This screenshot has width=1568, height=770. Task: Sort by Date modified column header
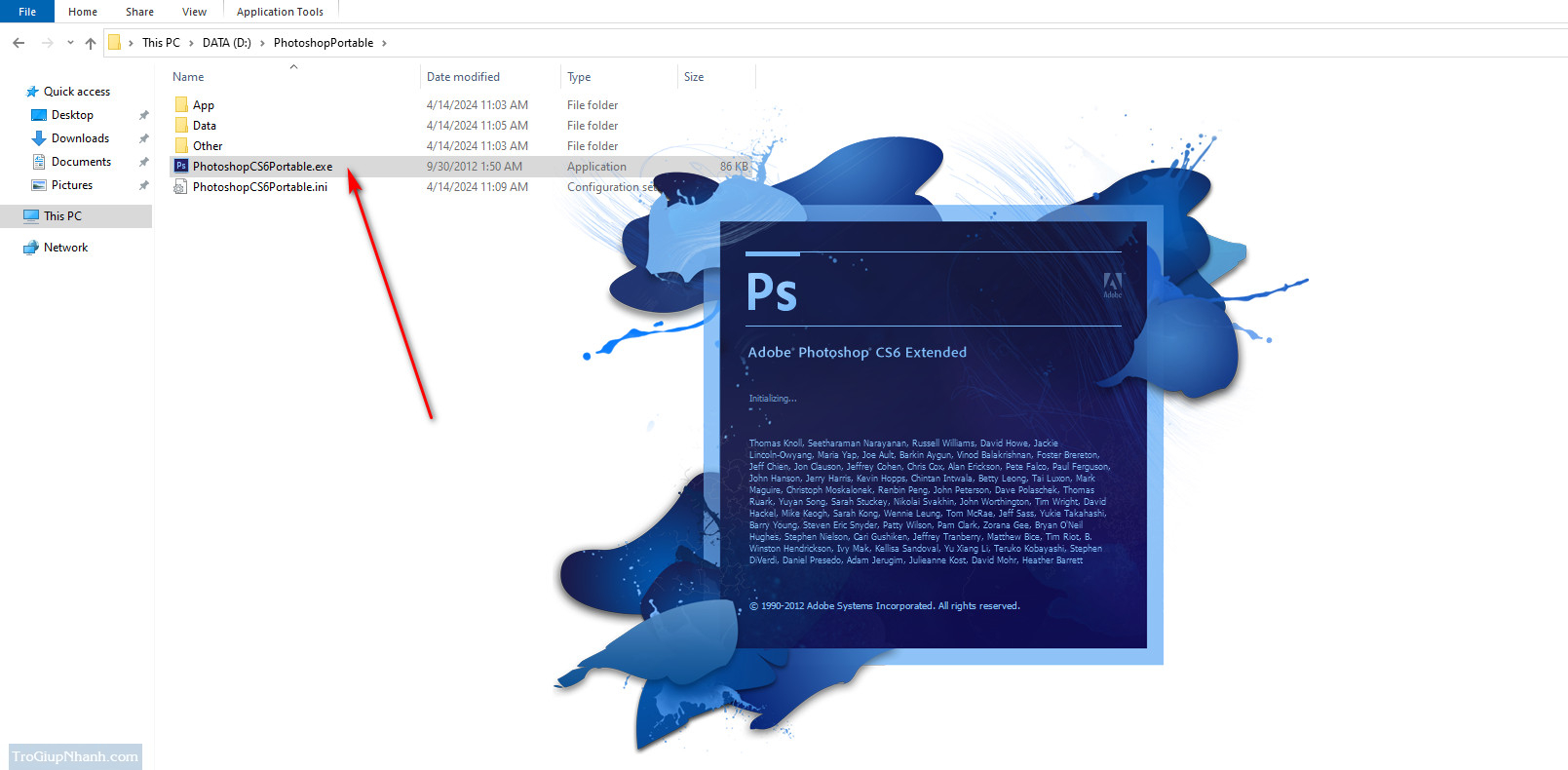pos(463,77)
